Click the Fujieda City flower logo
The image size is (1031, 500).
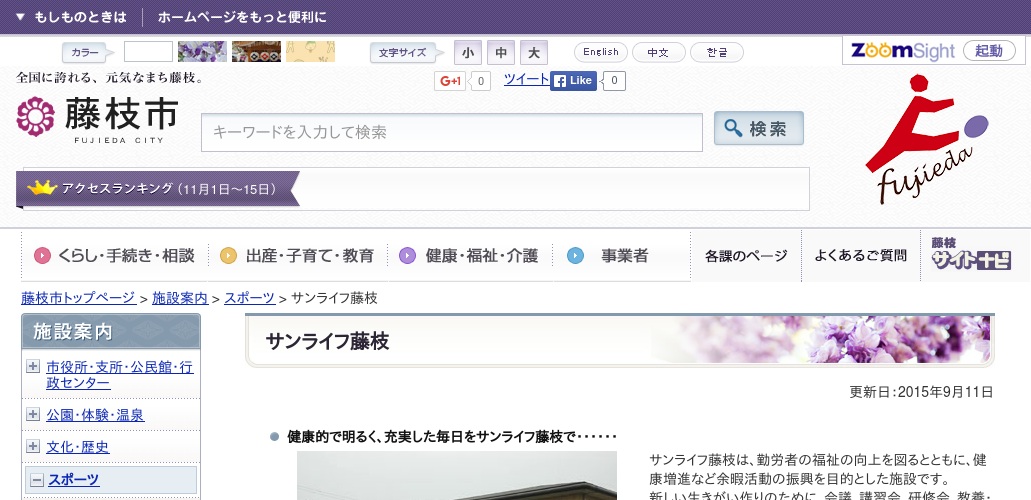[x=35, y=117]
